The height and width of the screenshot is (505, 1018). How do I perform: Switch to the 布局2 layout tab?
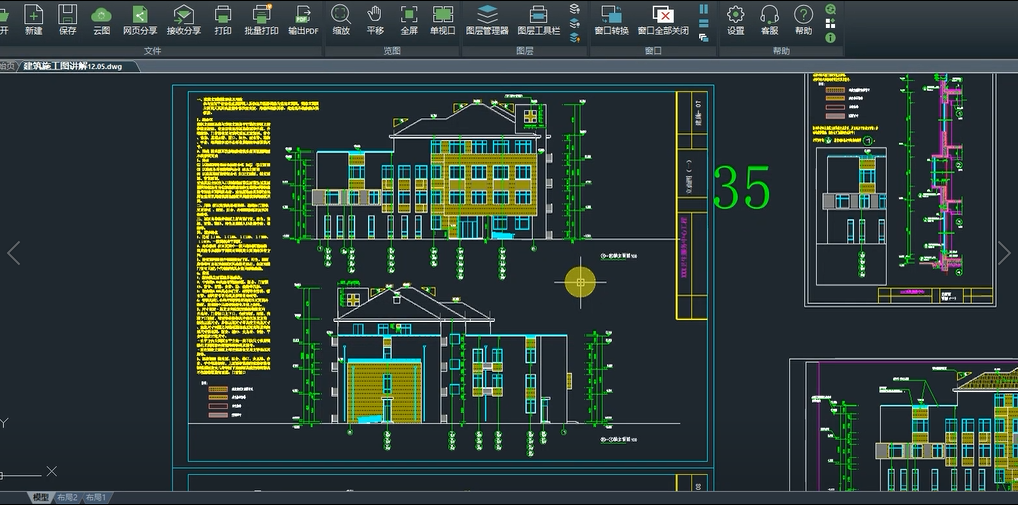point(68,497)
